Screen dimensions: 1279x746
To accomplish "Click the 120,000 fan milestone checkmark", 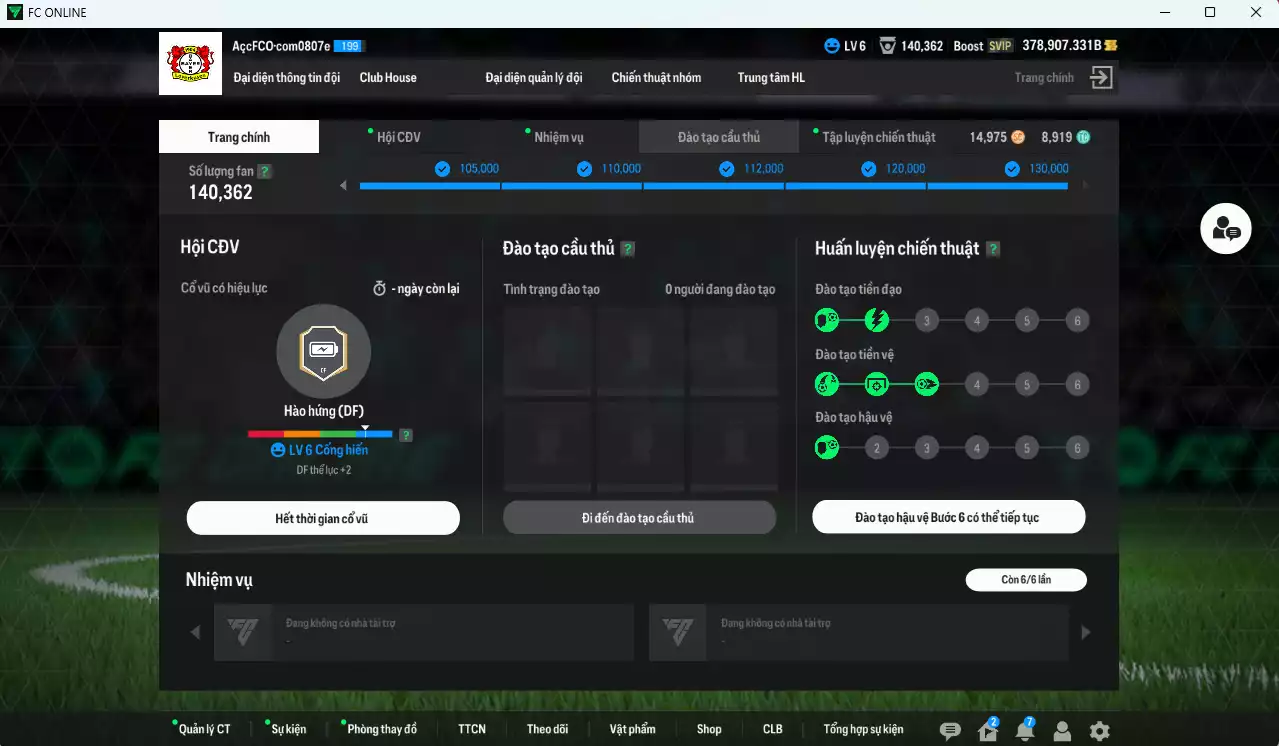I will [869, 169].
